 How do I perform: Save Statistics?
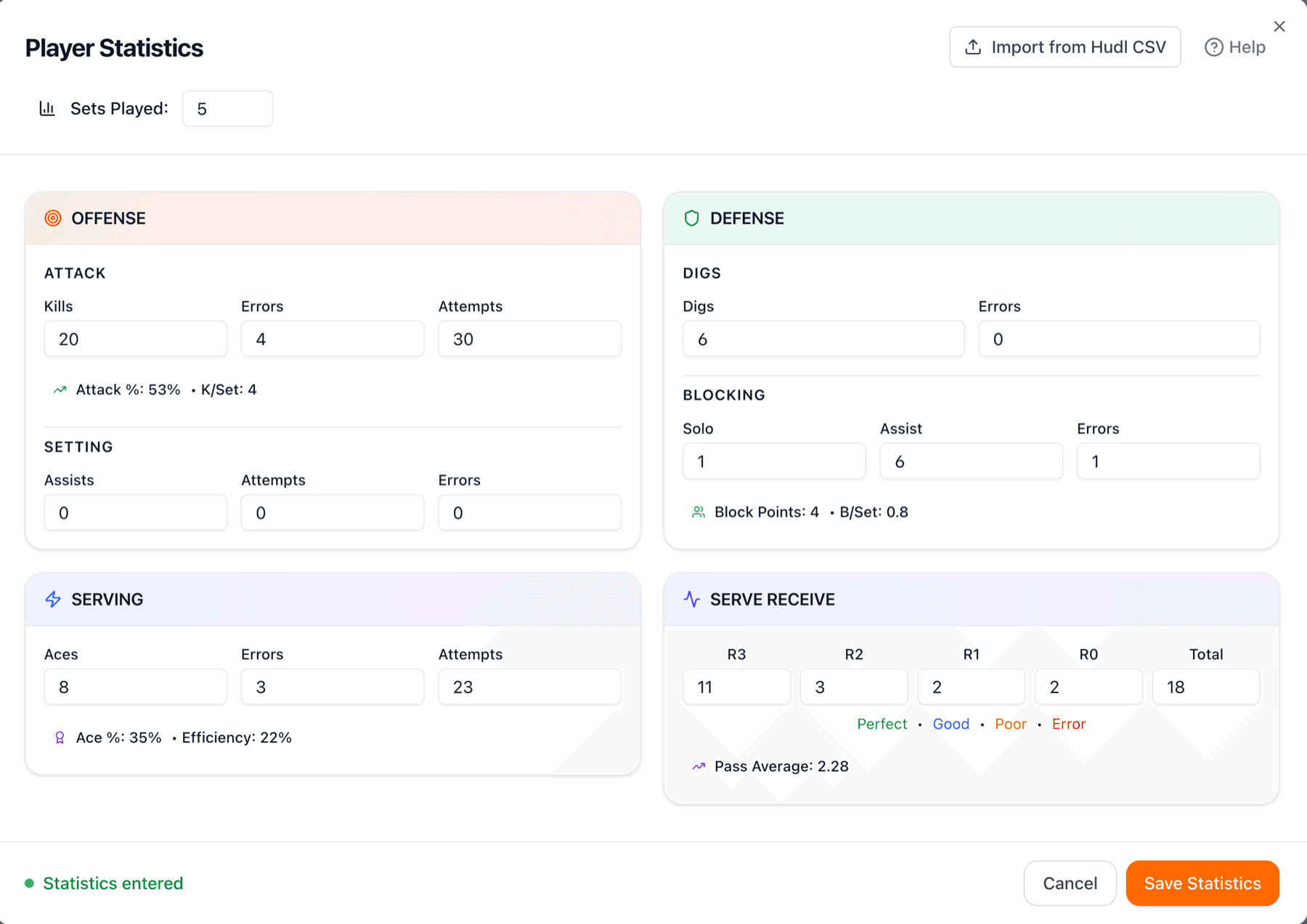[1202, 883]
